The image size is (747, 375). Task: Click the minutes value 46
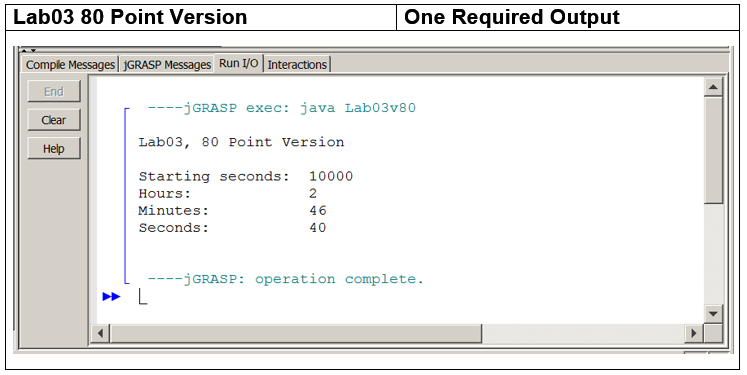click(x=318, y=211)
